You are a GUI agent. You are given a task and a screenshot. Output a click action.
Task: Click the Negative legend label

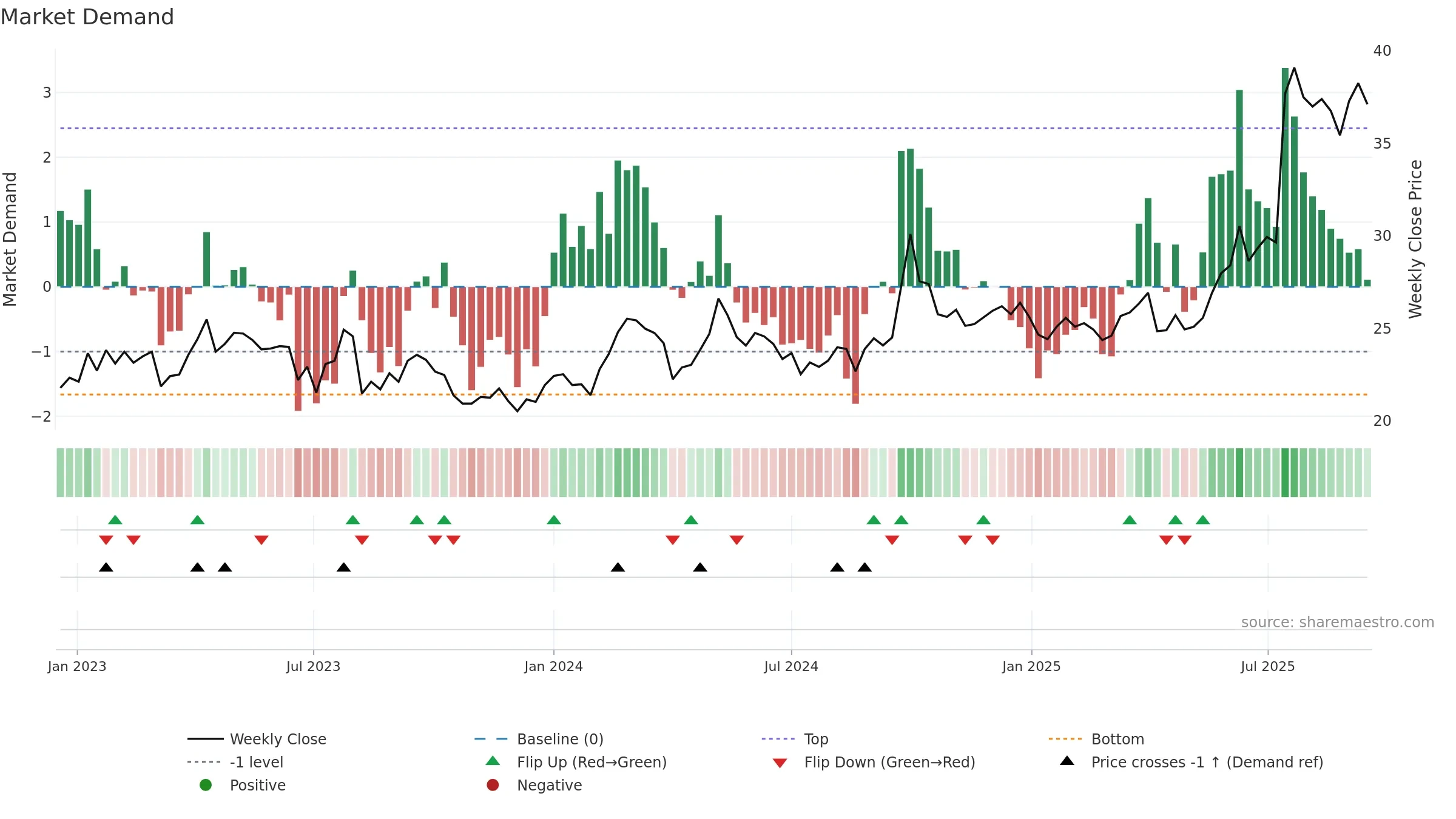tap(549, 785)
